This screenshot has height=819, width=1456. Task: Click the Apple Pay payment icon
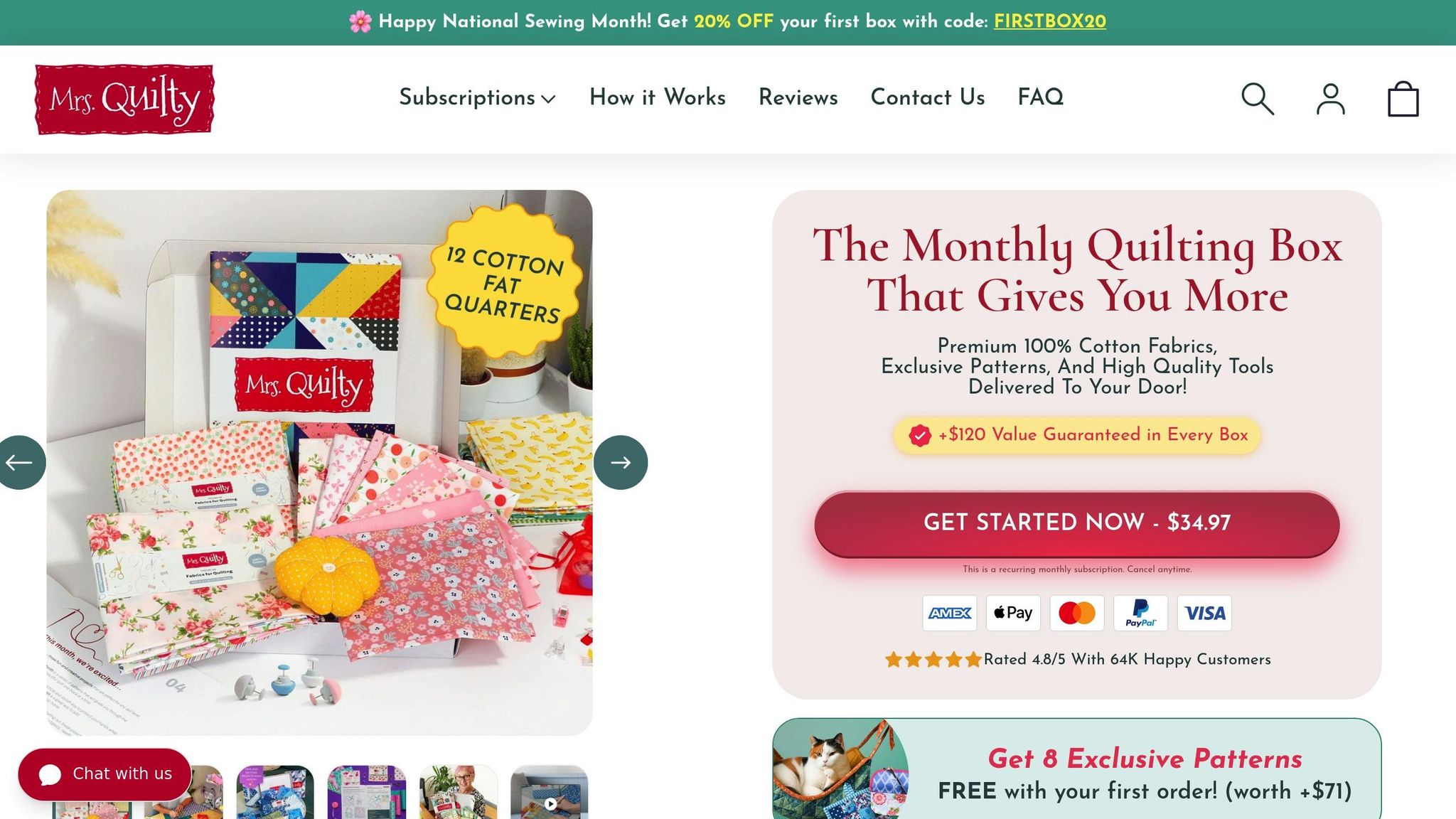pyautogui.click(x=1013, y=613)
